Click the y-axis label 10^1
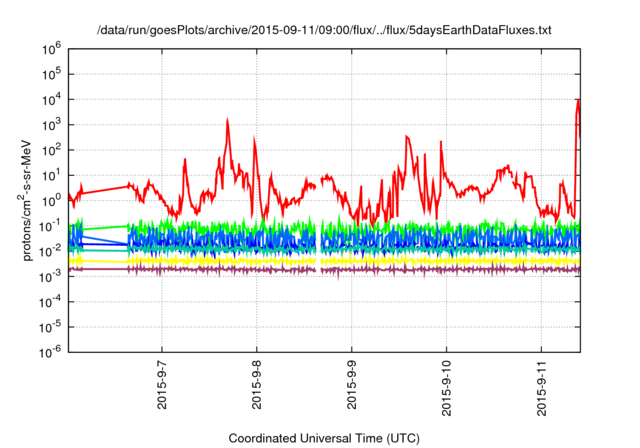The height and width of the screenshot is (448, 640). click(51, 176)
